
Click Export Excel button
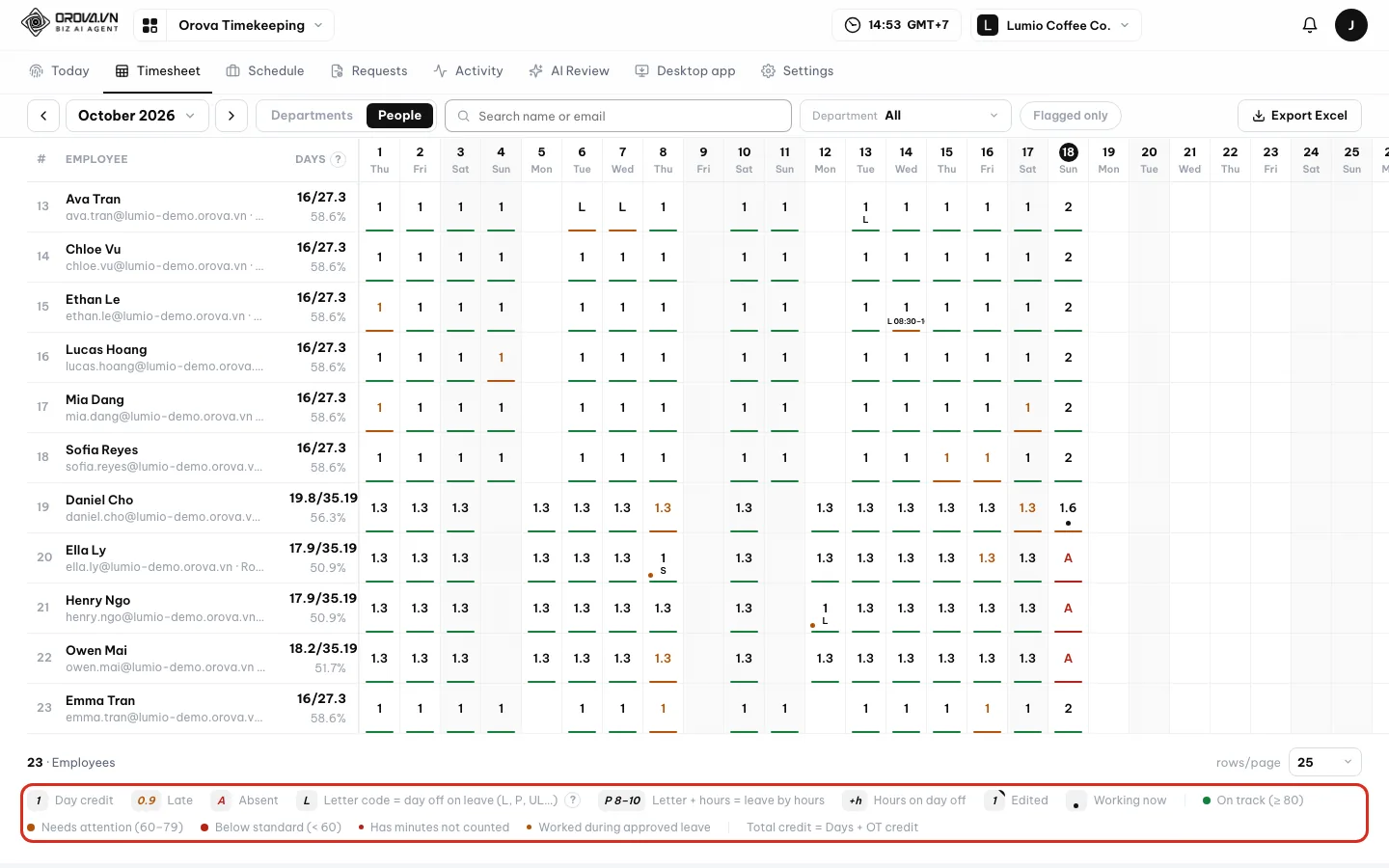1299,116
